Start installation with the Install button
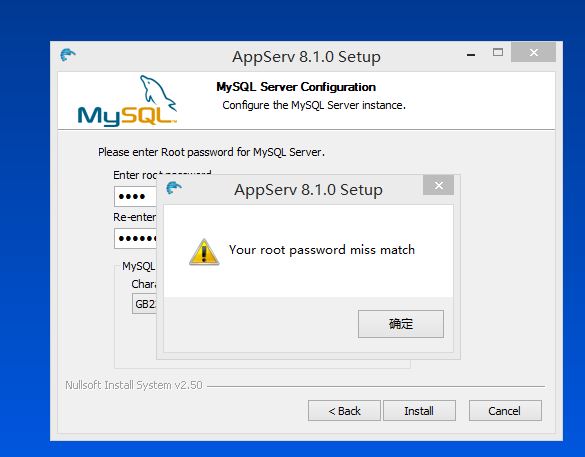The image size is (585, 457). (419, 411)
